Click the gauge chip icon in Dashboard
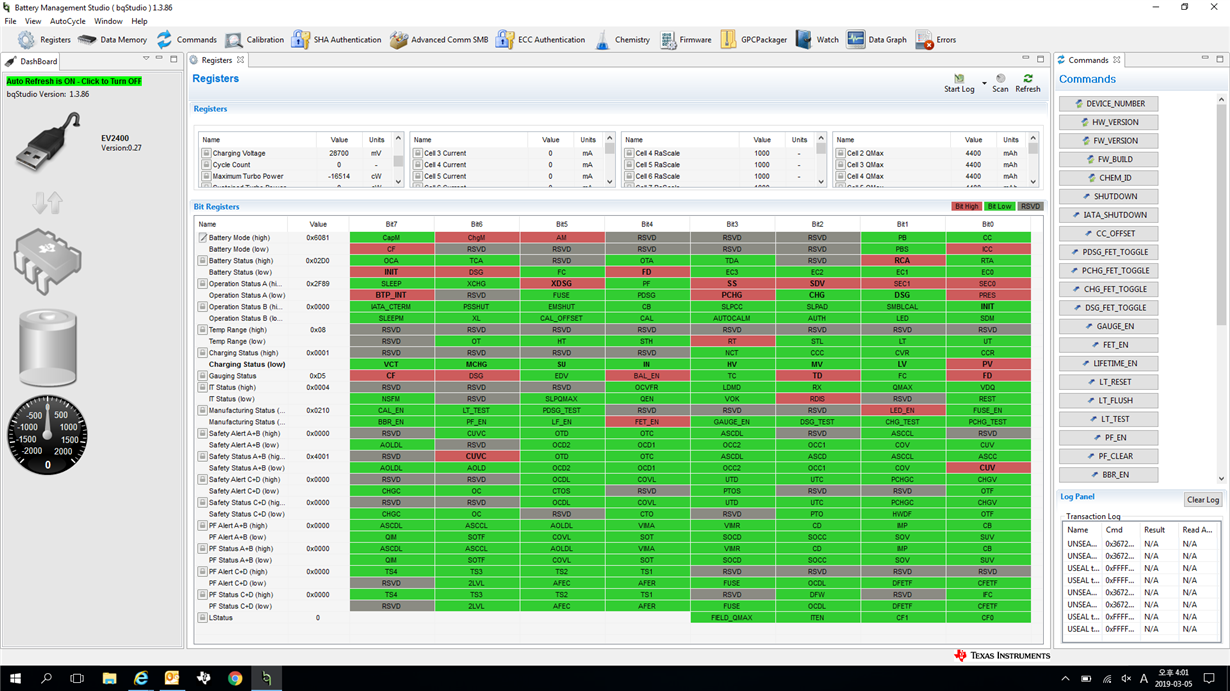Screen dimensions: 1230x691 tap(47, 264)
